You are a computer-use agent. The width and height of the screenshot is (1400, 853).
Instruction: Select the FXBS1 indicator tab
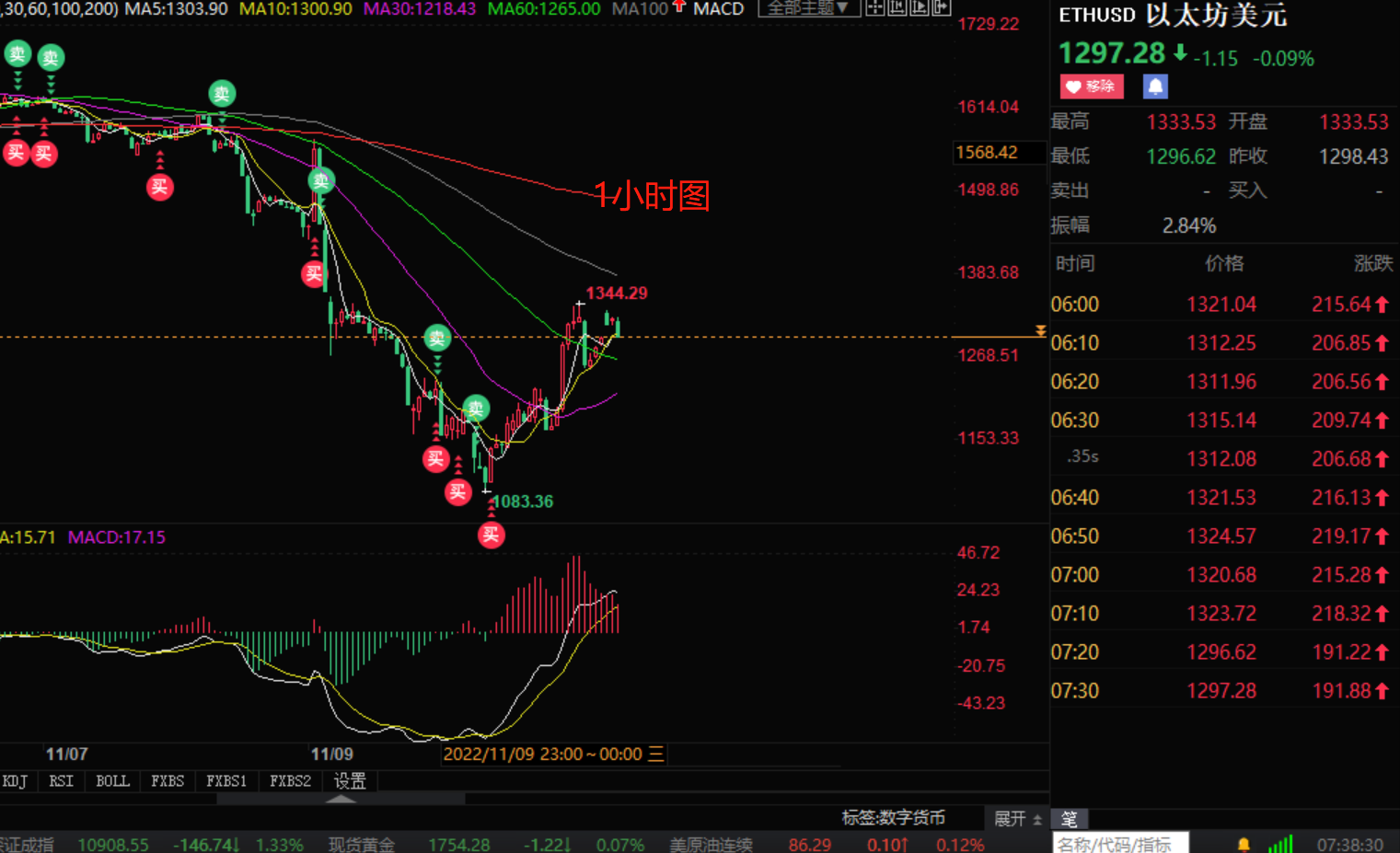226,781
